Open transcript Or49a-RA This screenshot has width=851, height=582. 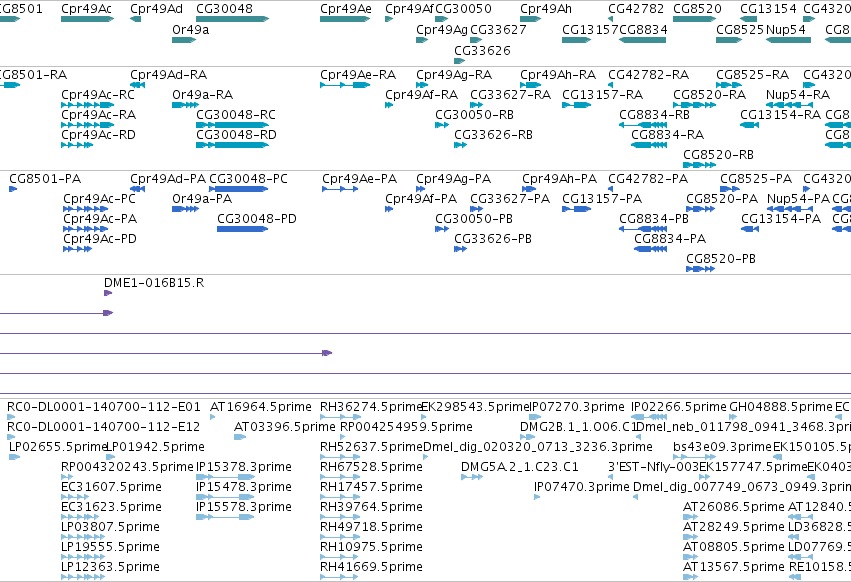point(202,94)
